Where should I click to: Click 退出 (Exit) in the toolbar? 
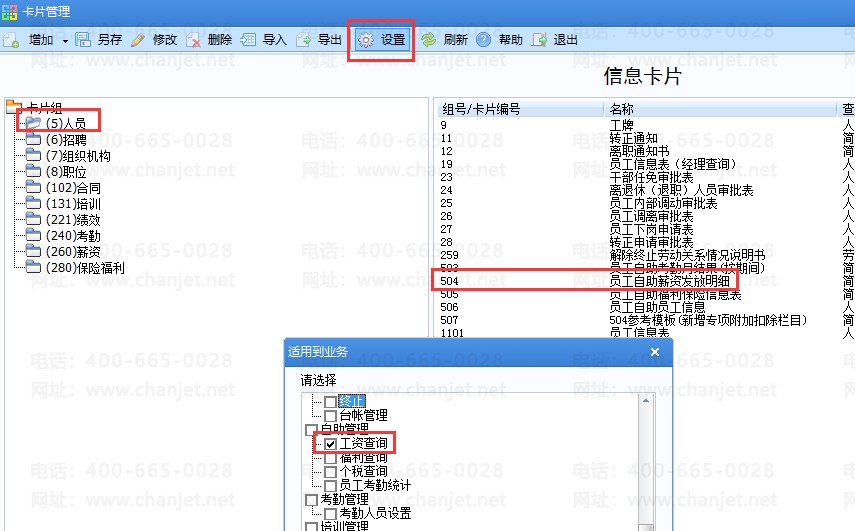tap(540, 40)
